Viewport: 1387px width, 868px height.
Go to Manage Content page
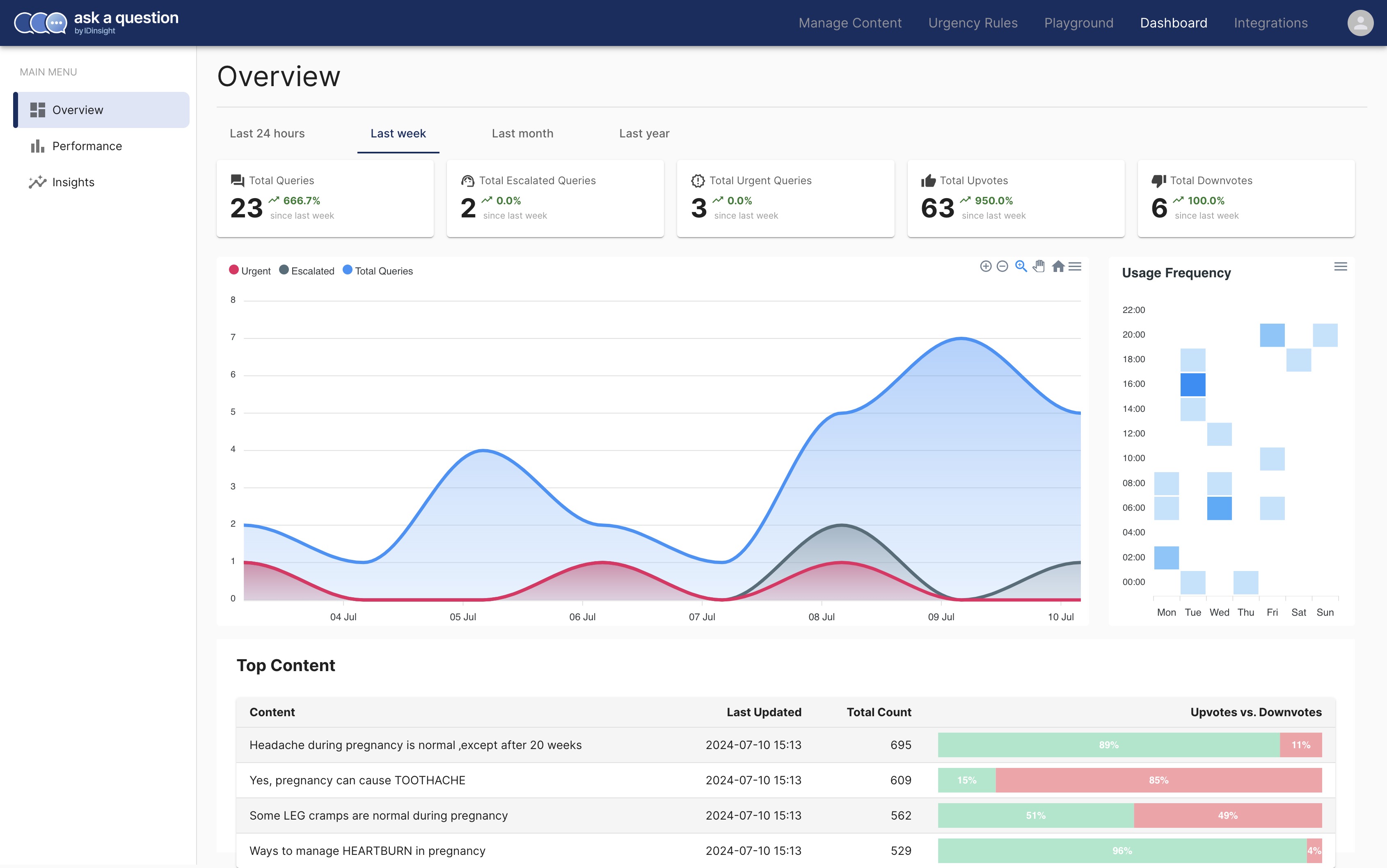point(850,23)
